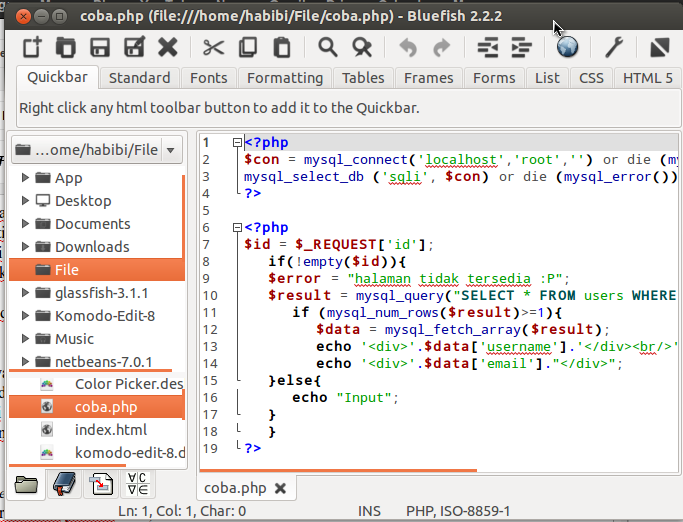The height and width of the screenshot is (522, 683).
Task: Expand the Downloads folder
Action: 25,247
